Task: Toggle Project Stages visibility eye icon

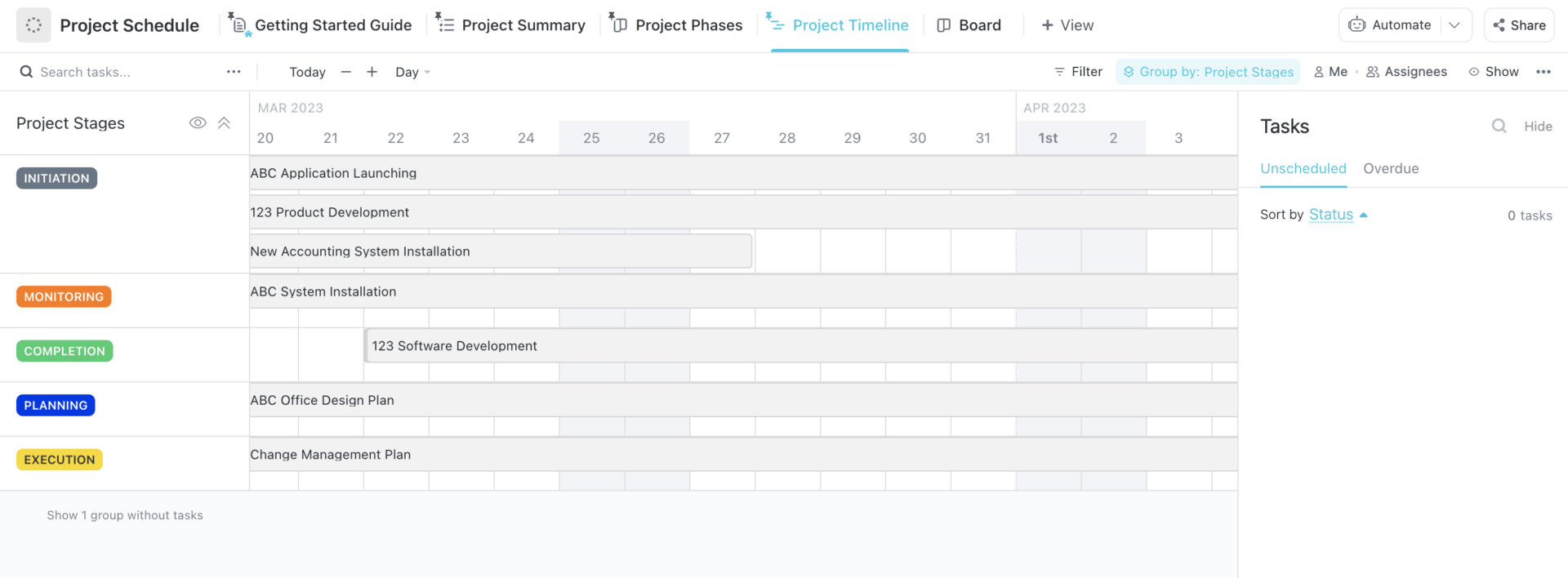Action: pos(198,122)
